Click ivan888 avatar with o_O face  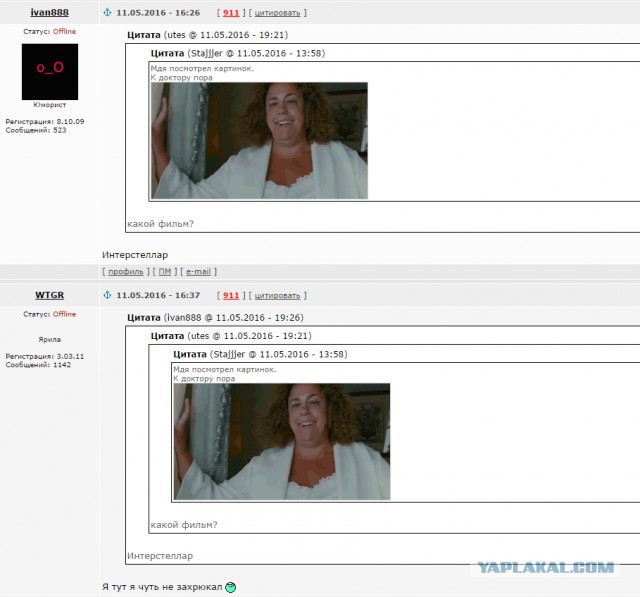tap(50, 72)
